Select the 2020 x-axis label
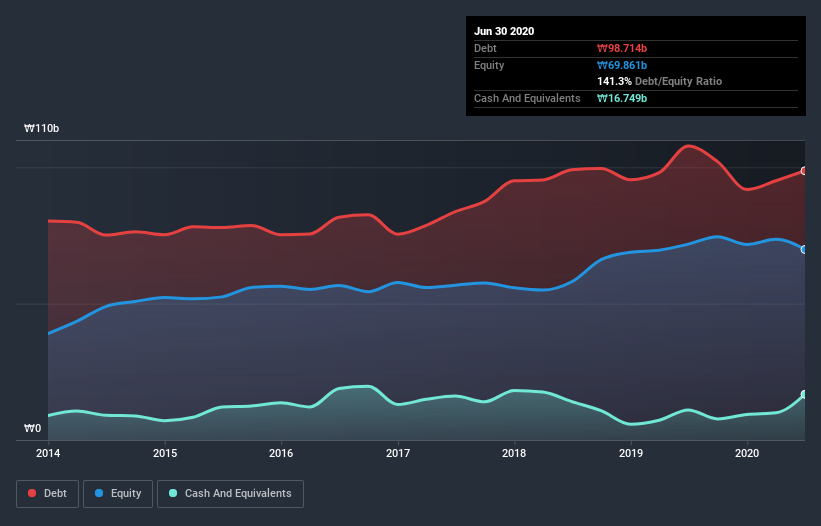The width and height of the screenshot is (821, 526). [747, 453]
